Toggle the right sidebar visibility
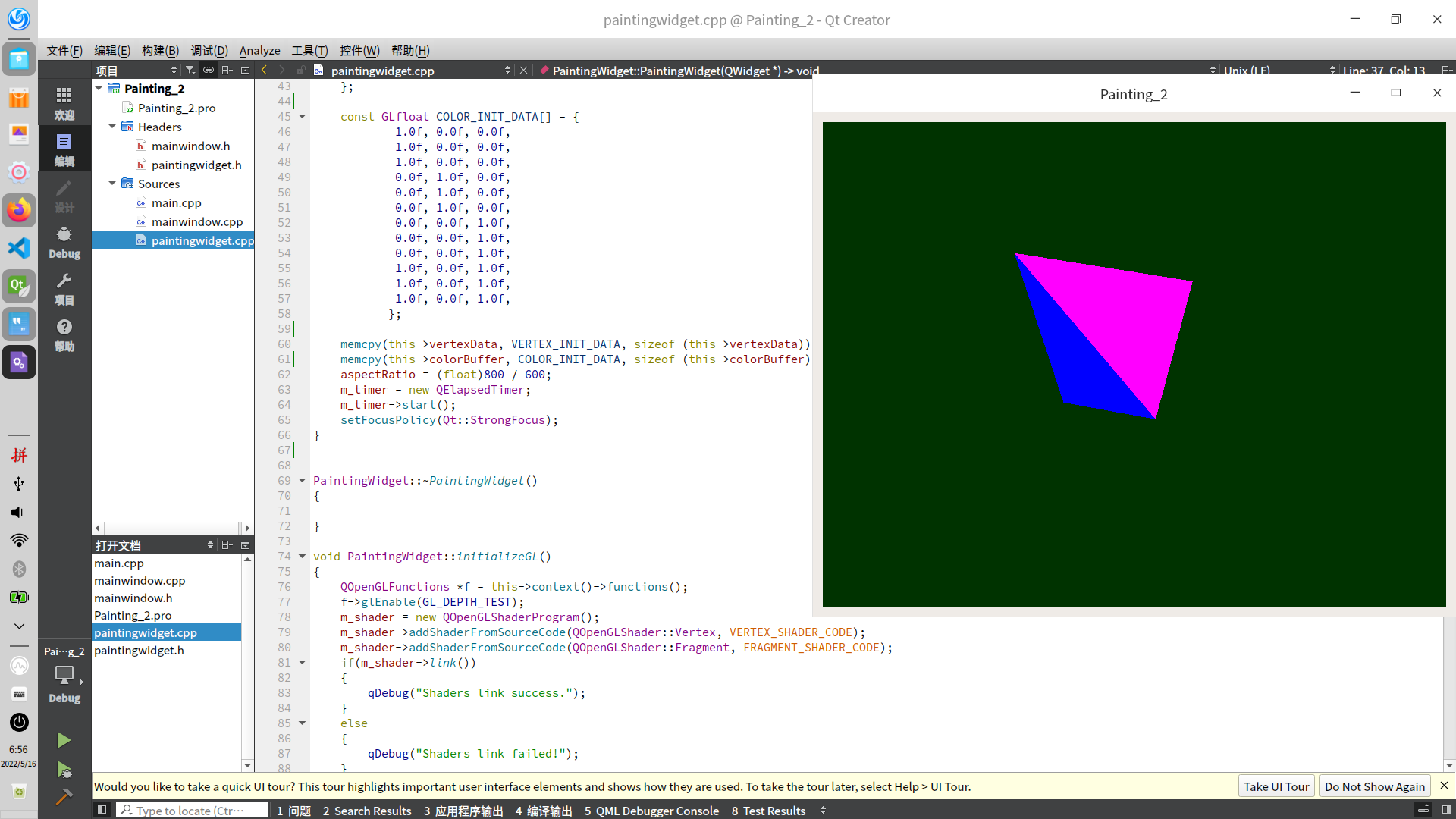The image size is (1456, 819). 1446,810
